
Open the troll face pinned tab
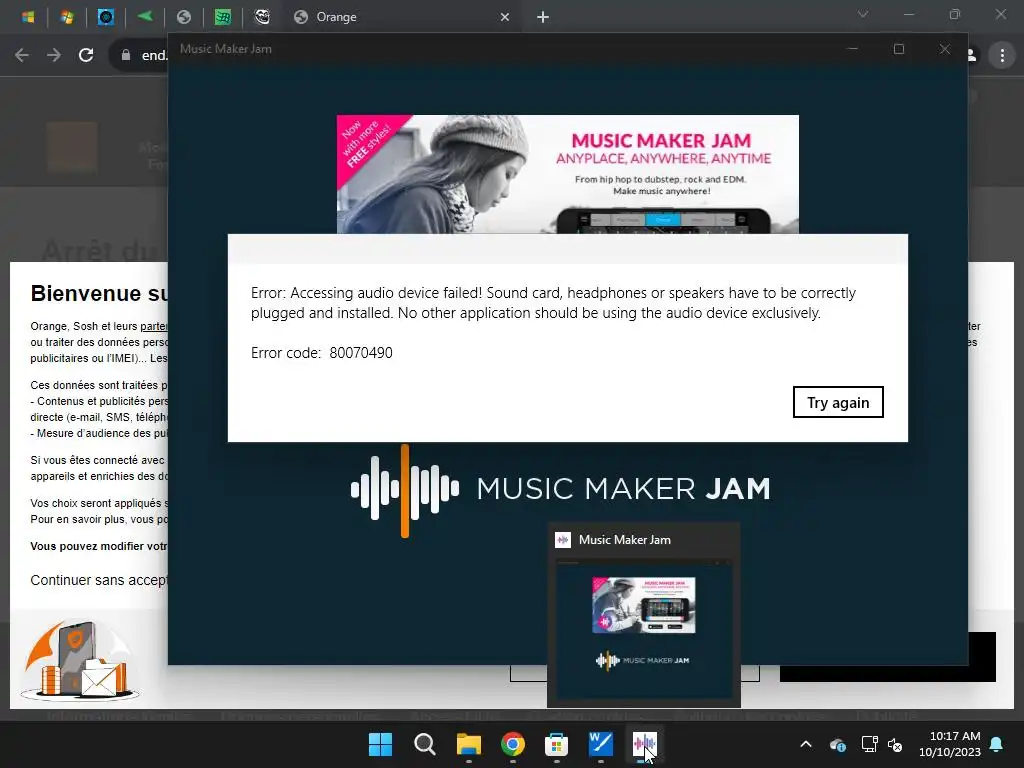[x=262, y=17]
